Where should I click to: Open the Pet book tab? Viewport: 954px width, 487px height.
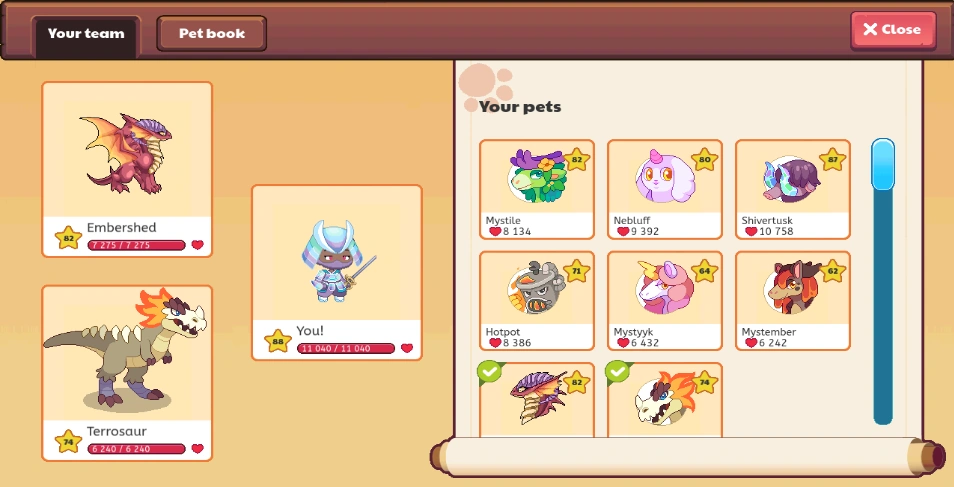click(211, 33)
